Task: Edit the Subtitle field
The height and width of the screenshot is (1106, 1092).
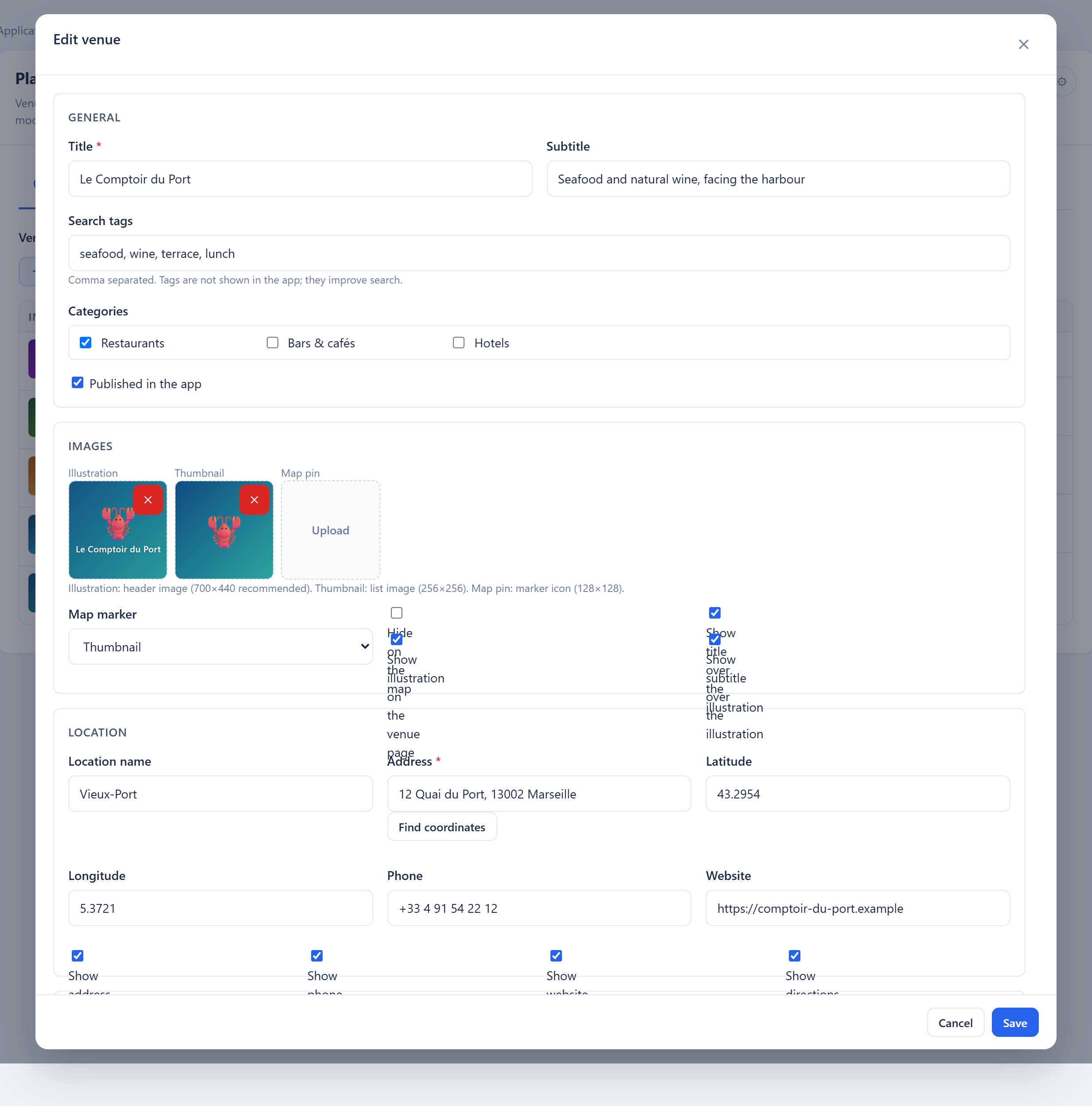Action: pyautogui.click(x=778, y=179)
